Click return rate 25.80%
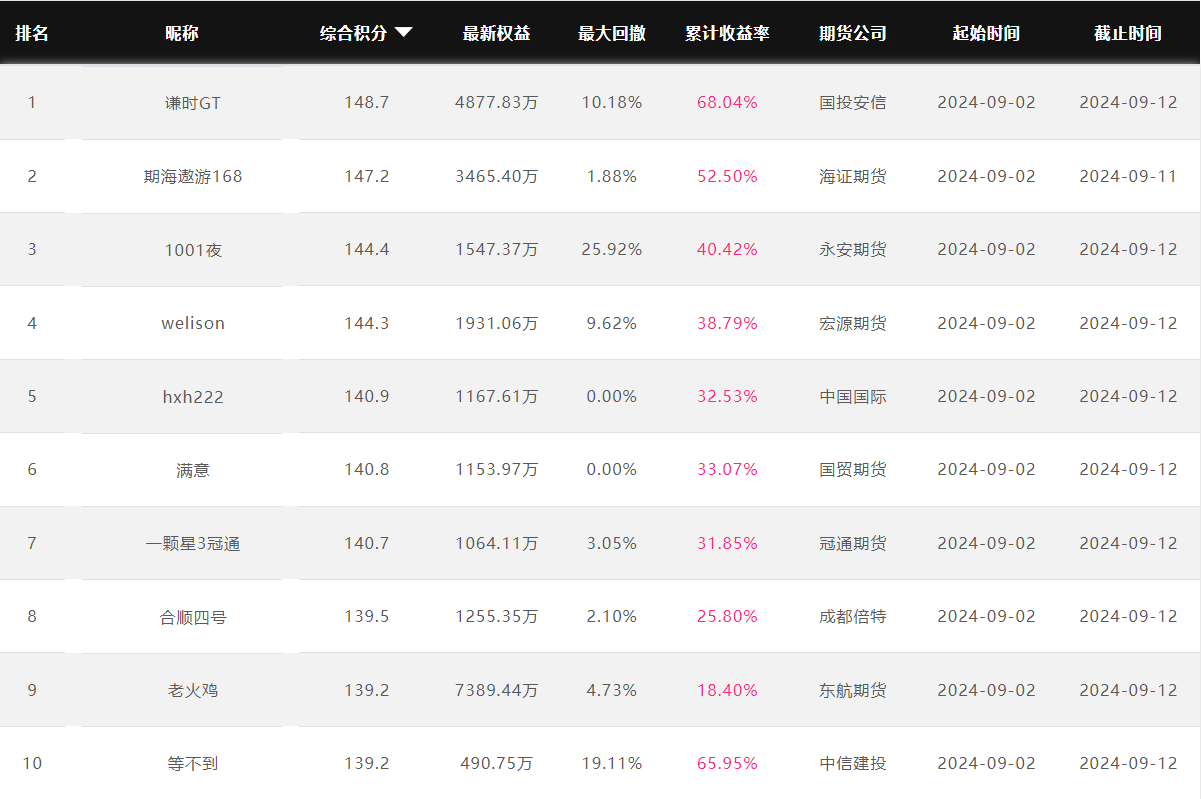The width and height of the screenshot is (1201, 799). coord(727,616)
